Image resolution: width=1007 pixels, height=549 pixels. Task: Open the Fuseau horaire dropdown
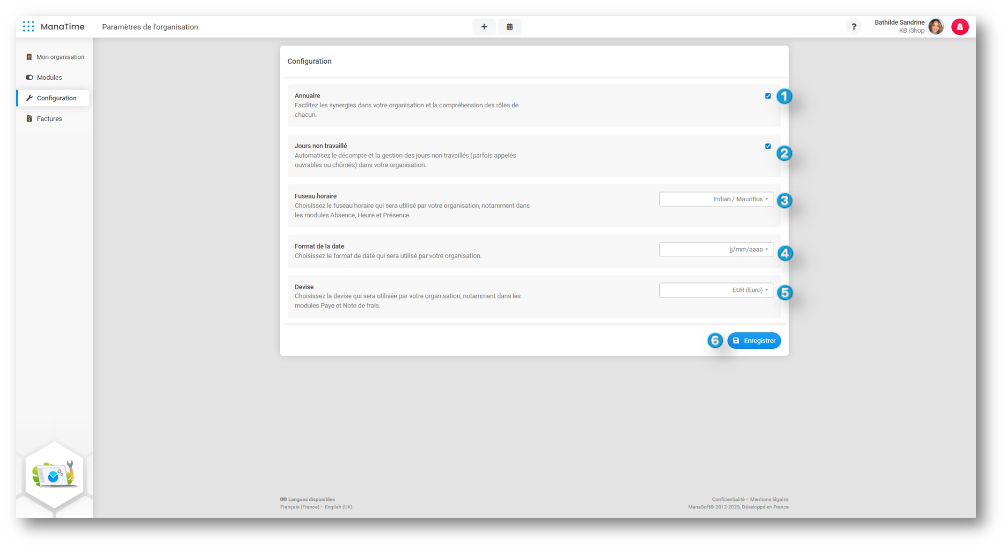click(x=716, y=200)
